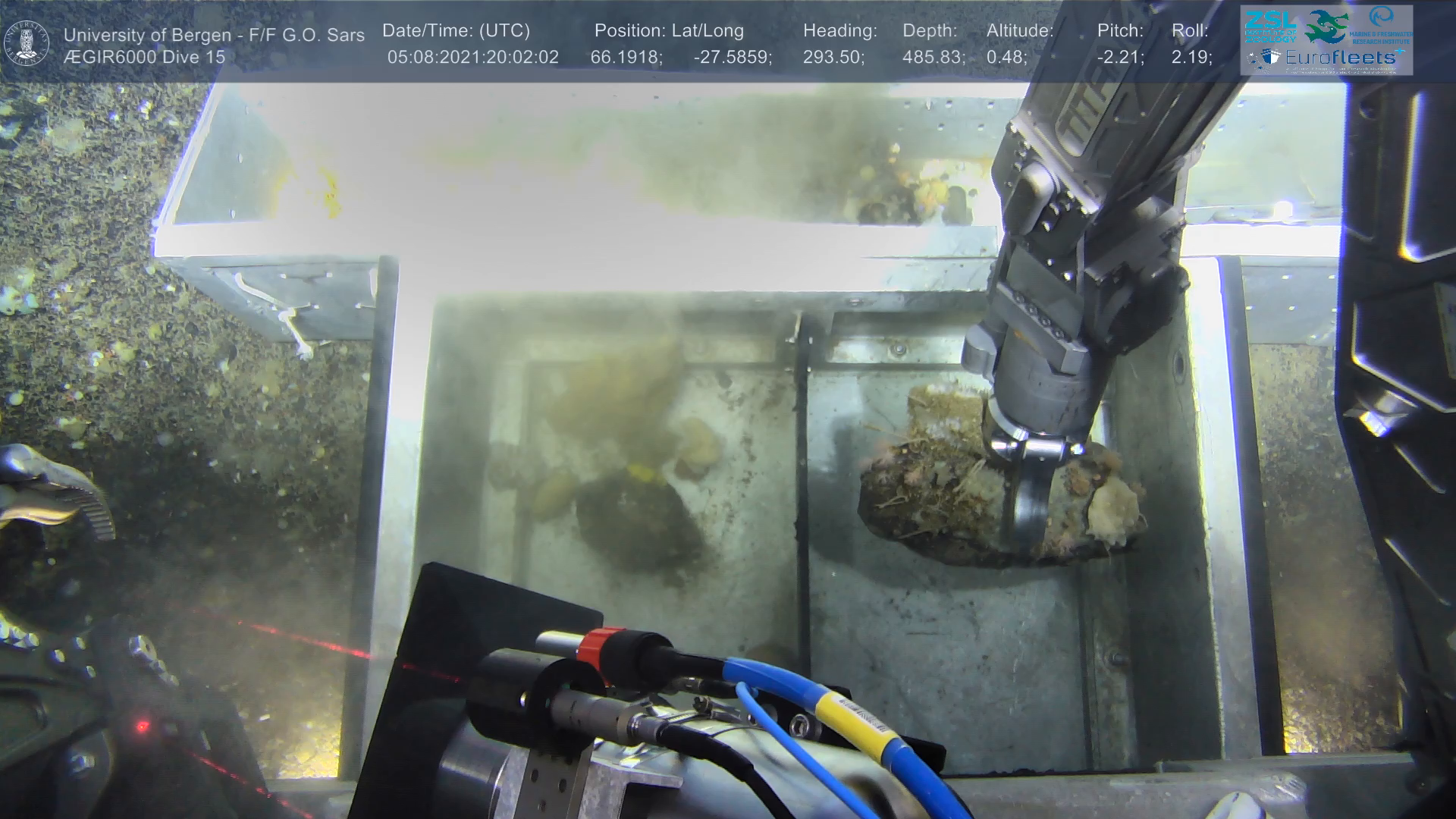Click the Roll value 2.19
This screenshot has width=1456, height=819.
pyautogui.click(x=1191, y=58)
